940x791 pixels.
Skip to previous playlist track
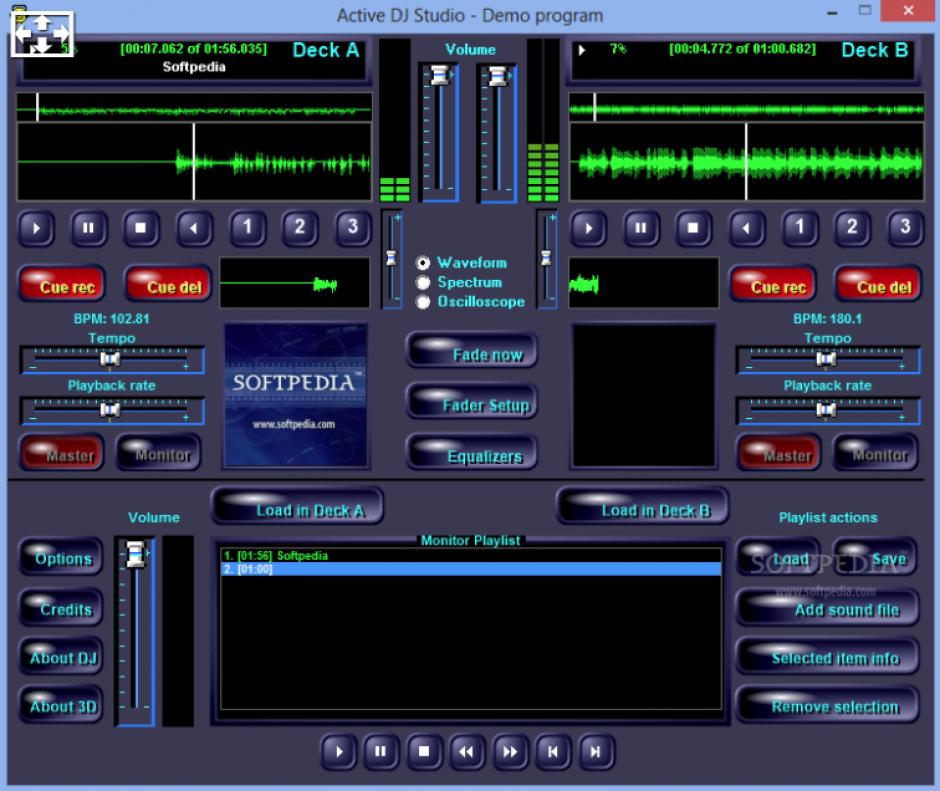tap(553, 751)
